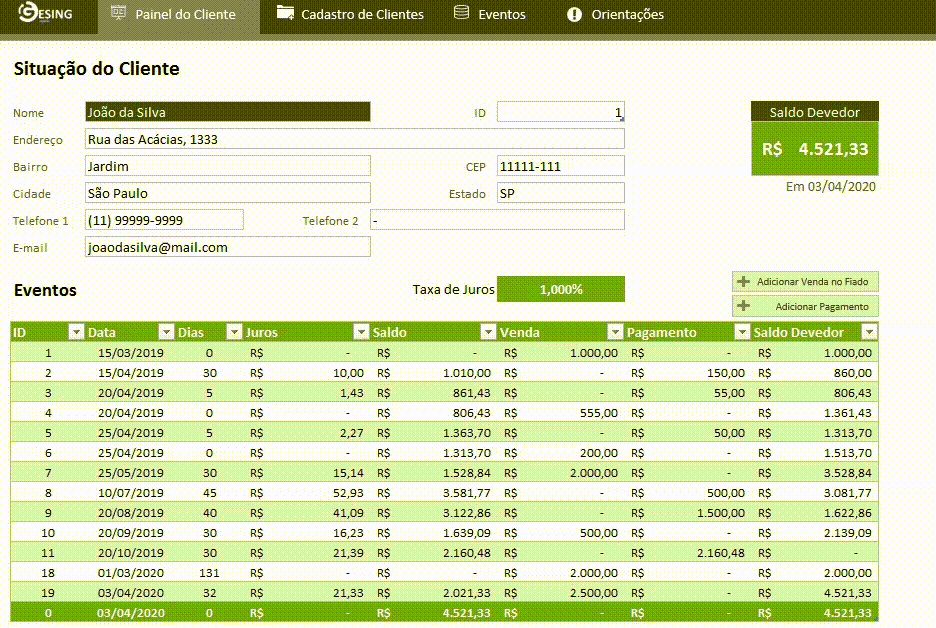Go to the Eventos tab
Screen dimensions: 936x628
(x=489, y=14)
